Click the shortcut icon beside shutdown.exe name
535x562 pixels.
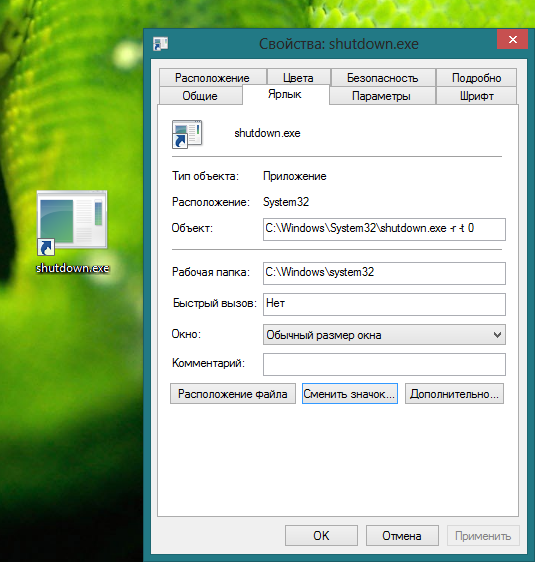click(187, 134)
